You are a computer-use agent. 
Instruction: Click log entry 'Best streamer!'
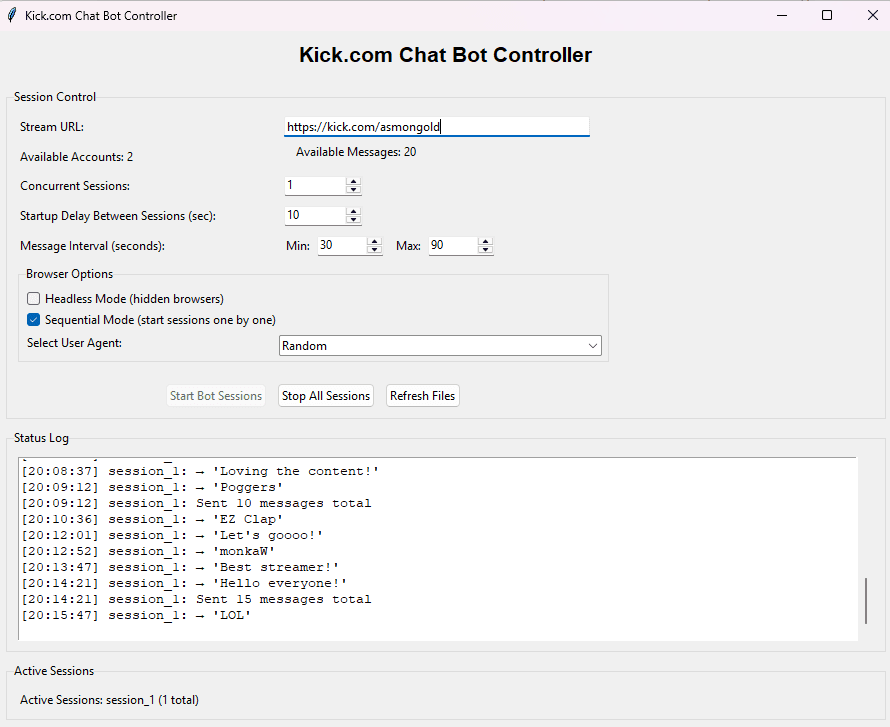coord(180,567)
